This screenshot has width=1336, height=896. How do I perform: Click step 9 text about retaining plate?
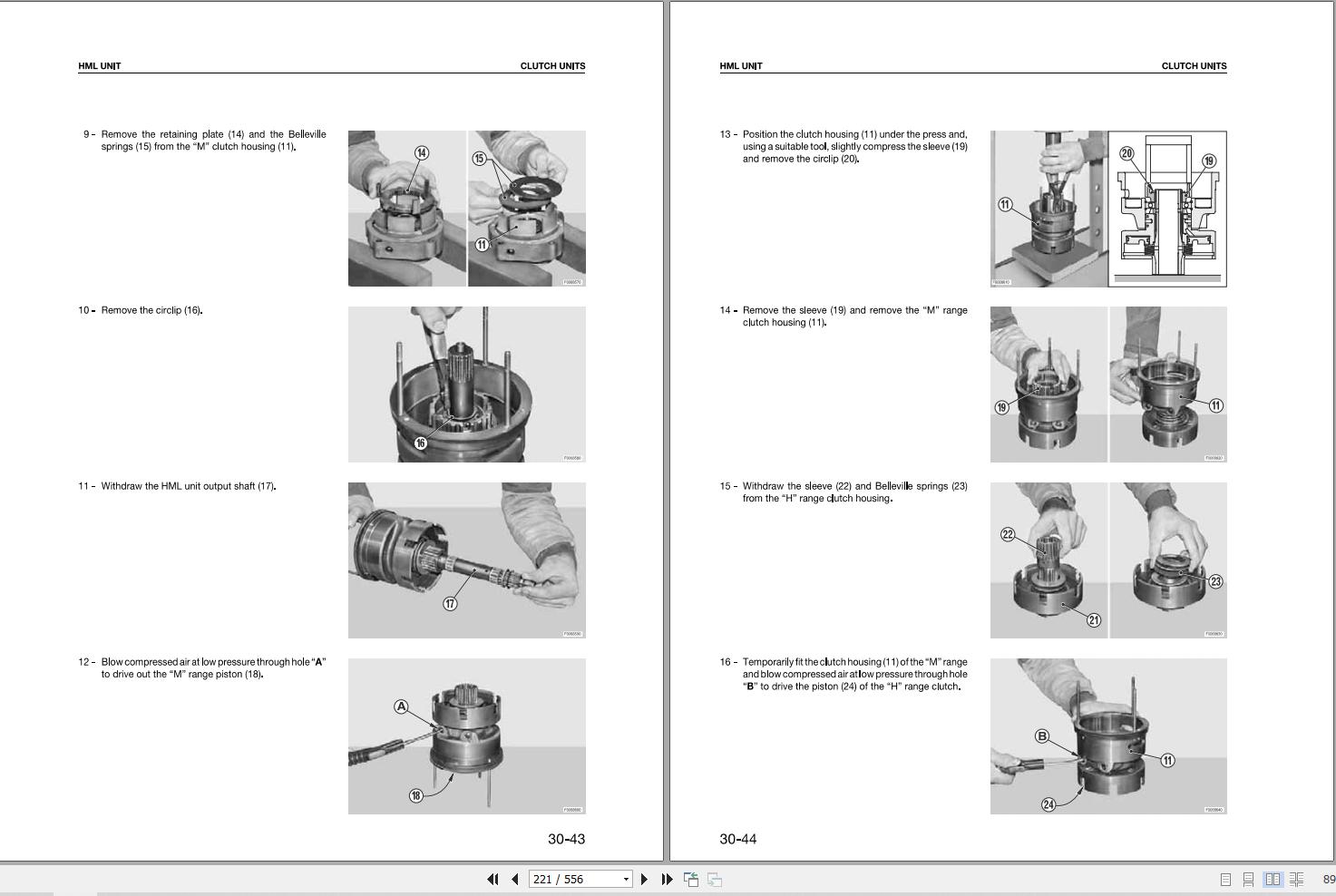click(x=213, y=141)
